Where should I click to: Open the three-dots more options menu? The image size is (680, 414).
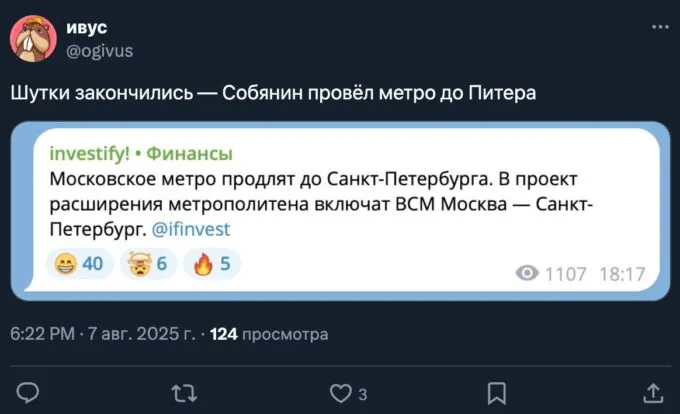tap(655, 27)
